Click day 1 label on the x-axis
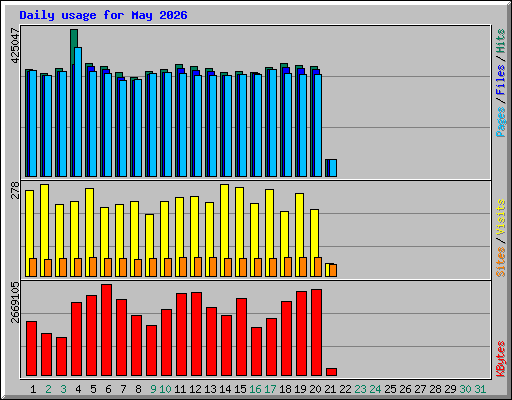Screen dimensions: 512x400 click(33, 389)
